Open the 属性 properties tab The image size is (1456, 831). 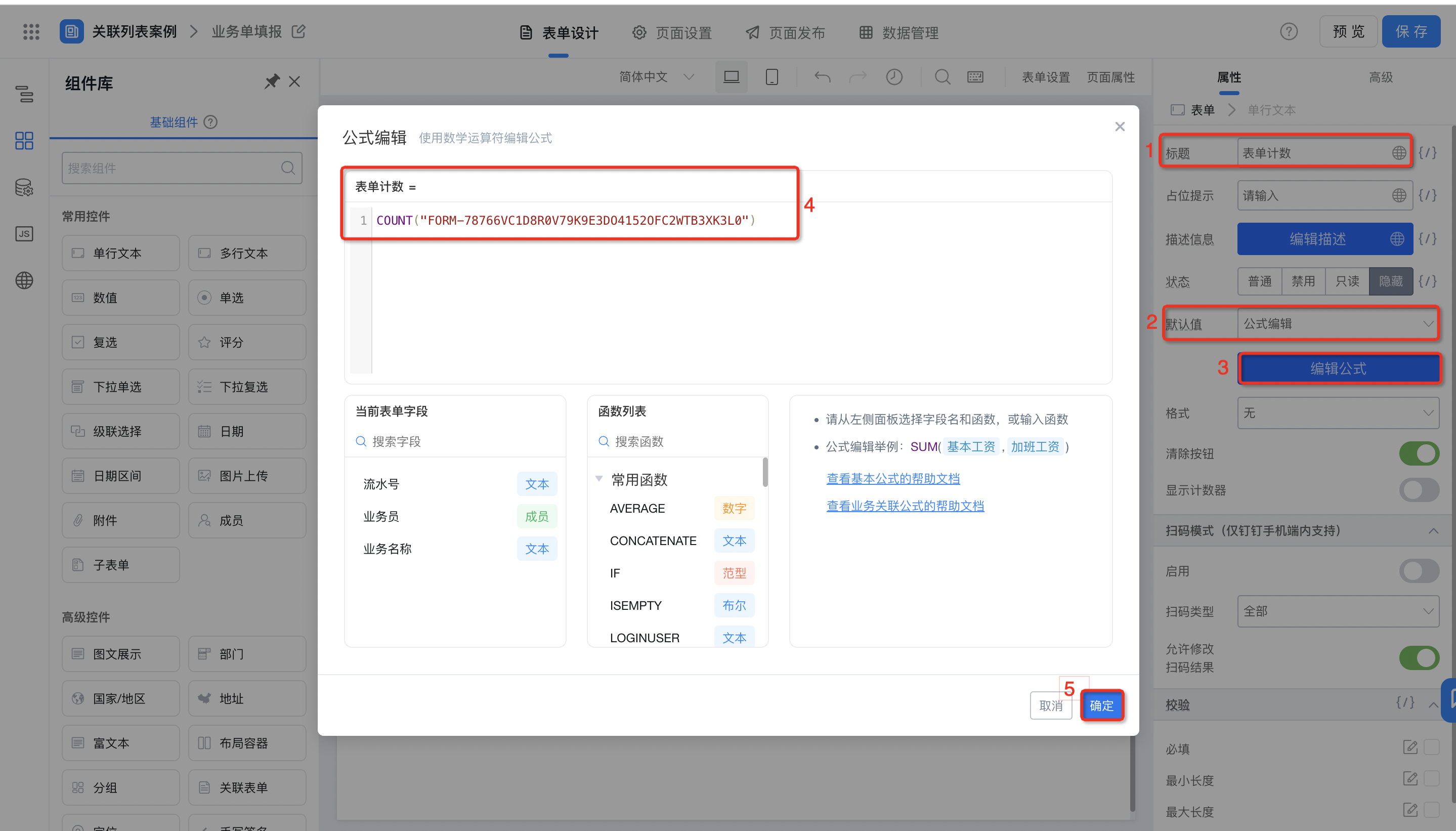[x=1229, y=77]
